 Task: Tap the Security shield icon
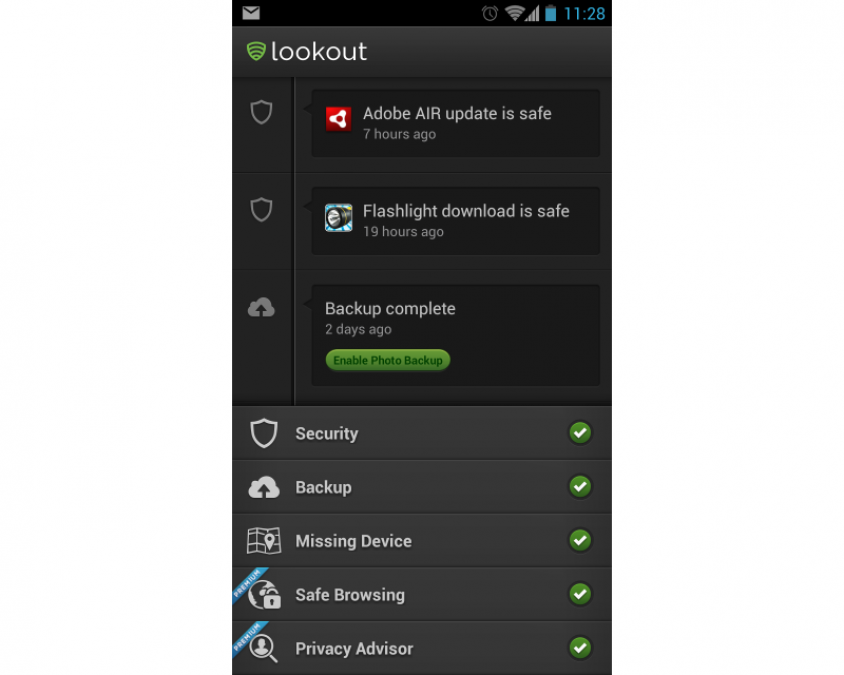click(x=264, y=433)
